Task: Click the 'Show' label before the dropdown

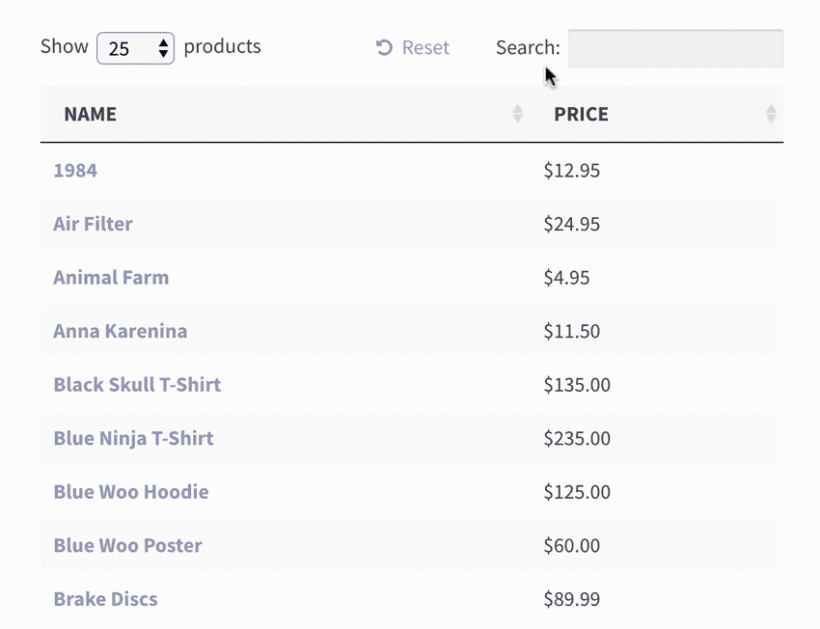Action: coord(64,46)
